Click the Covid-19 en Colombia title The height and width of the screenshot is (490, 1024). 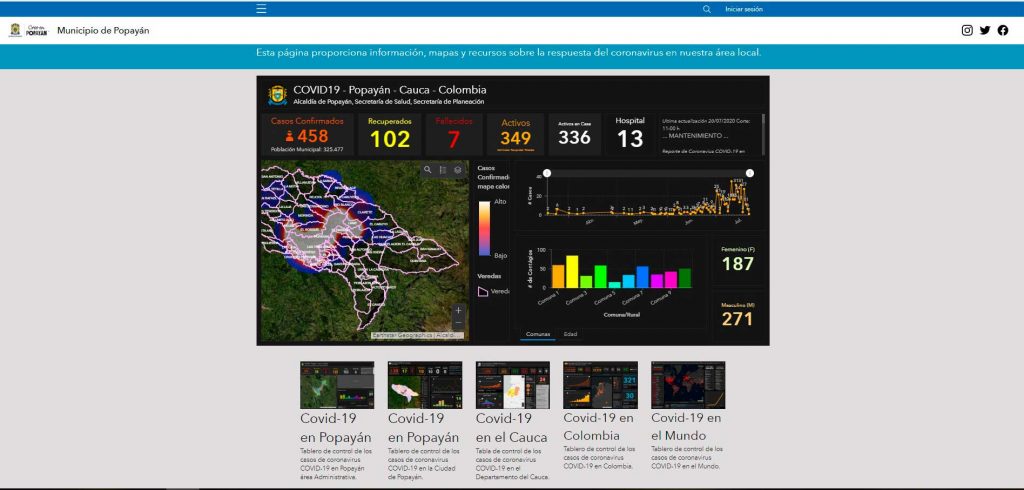[599, 427]
